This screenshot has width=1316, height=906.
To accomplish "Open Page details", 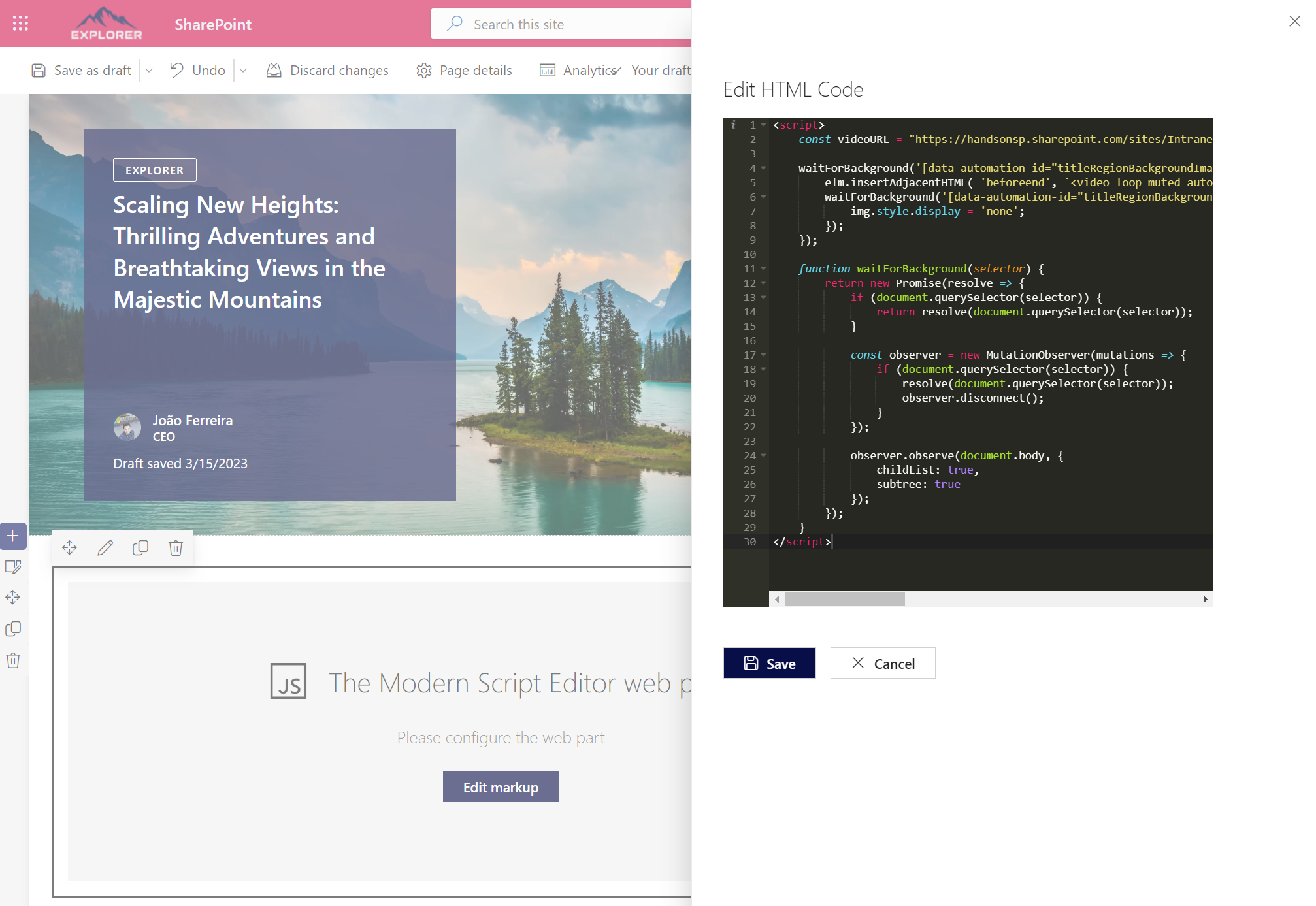I will click(x=464, y=70).
